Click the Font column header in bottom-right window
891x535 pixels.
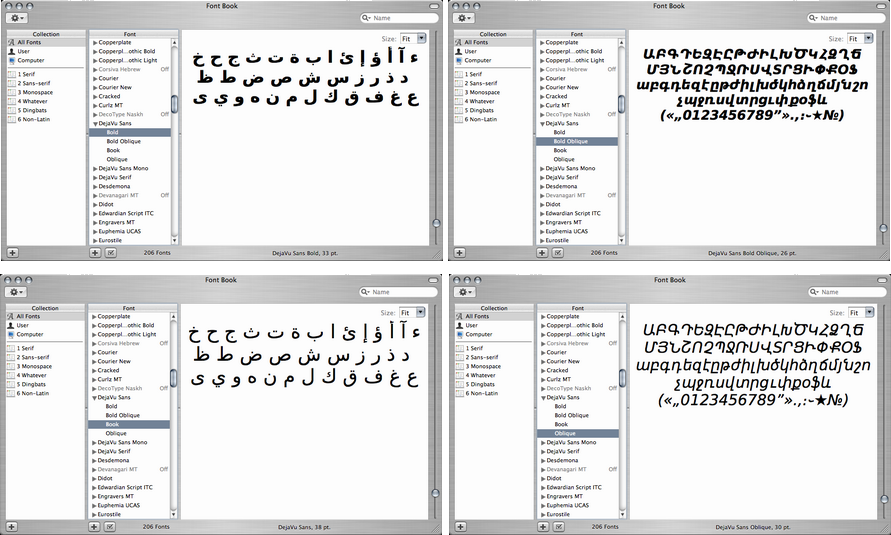click(576, 308)
